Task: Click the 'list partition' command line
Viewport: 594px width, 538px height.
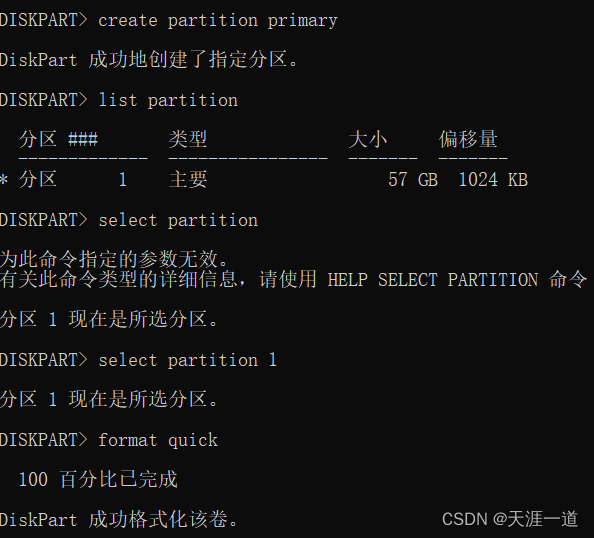Action: click(119, 100)
